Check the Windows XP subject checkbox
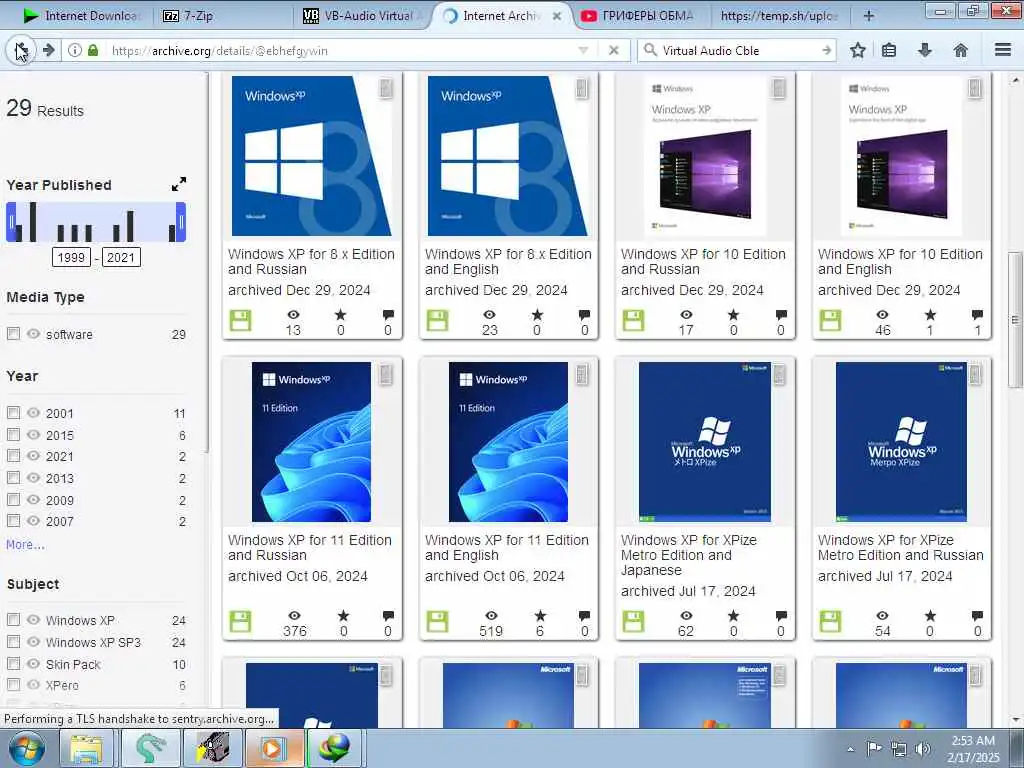The height and width of the screenshot is (768, 1024). tap(13, 619)
